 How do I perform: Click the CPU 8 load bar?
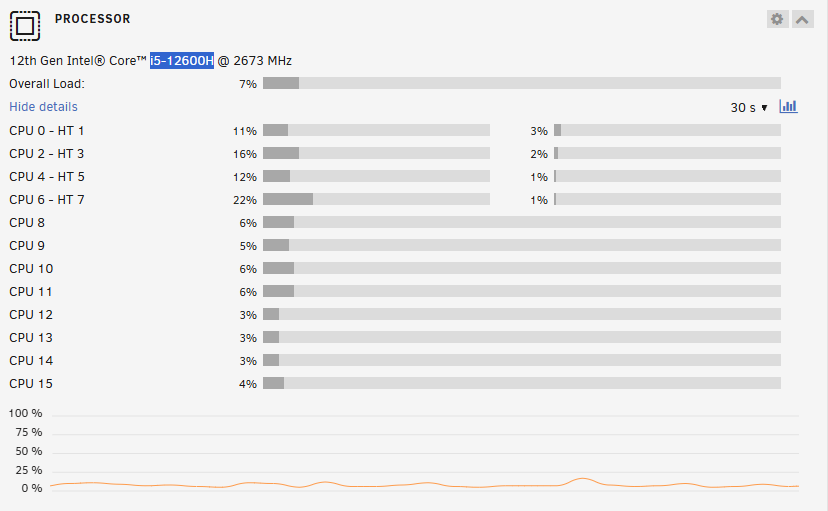[521, 223]
